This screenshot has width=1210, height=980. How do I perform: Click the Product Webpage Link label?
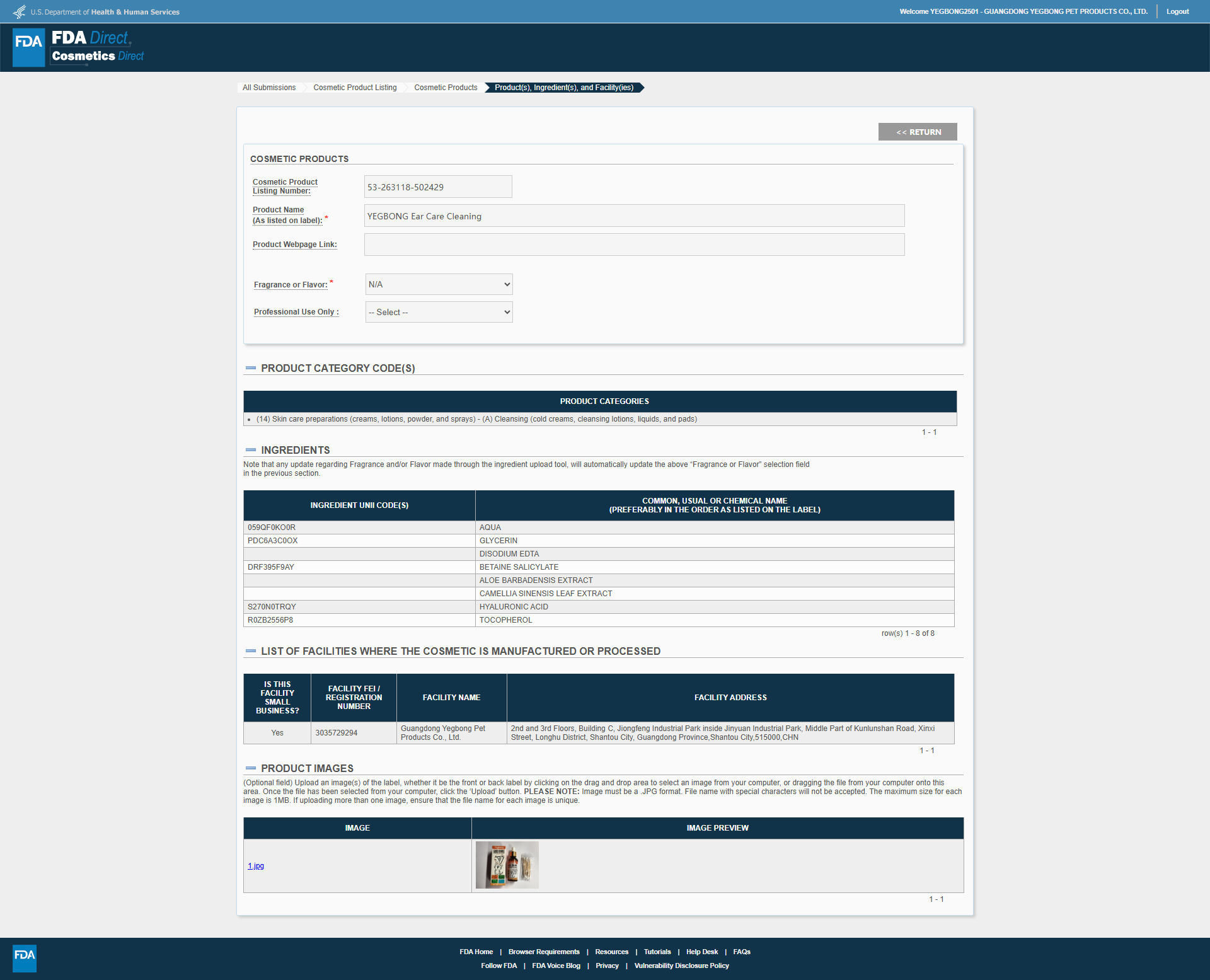pyautogui.click(x=295, y=245)
